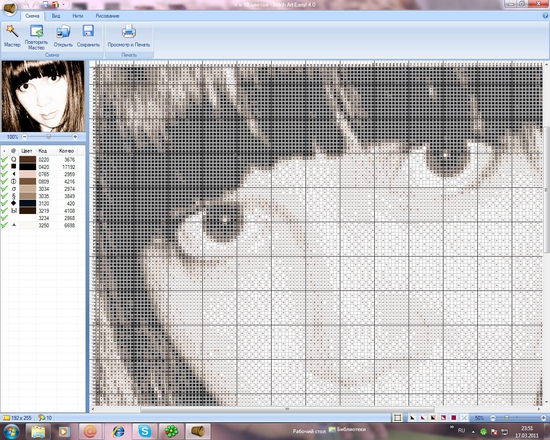Click the portrait preview thumbnail
This screenshot has height=440, width=550.
pyautogui.click(x=43, y=96)
